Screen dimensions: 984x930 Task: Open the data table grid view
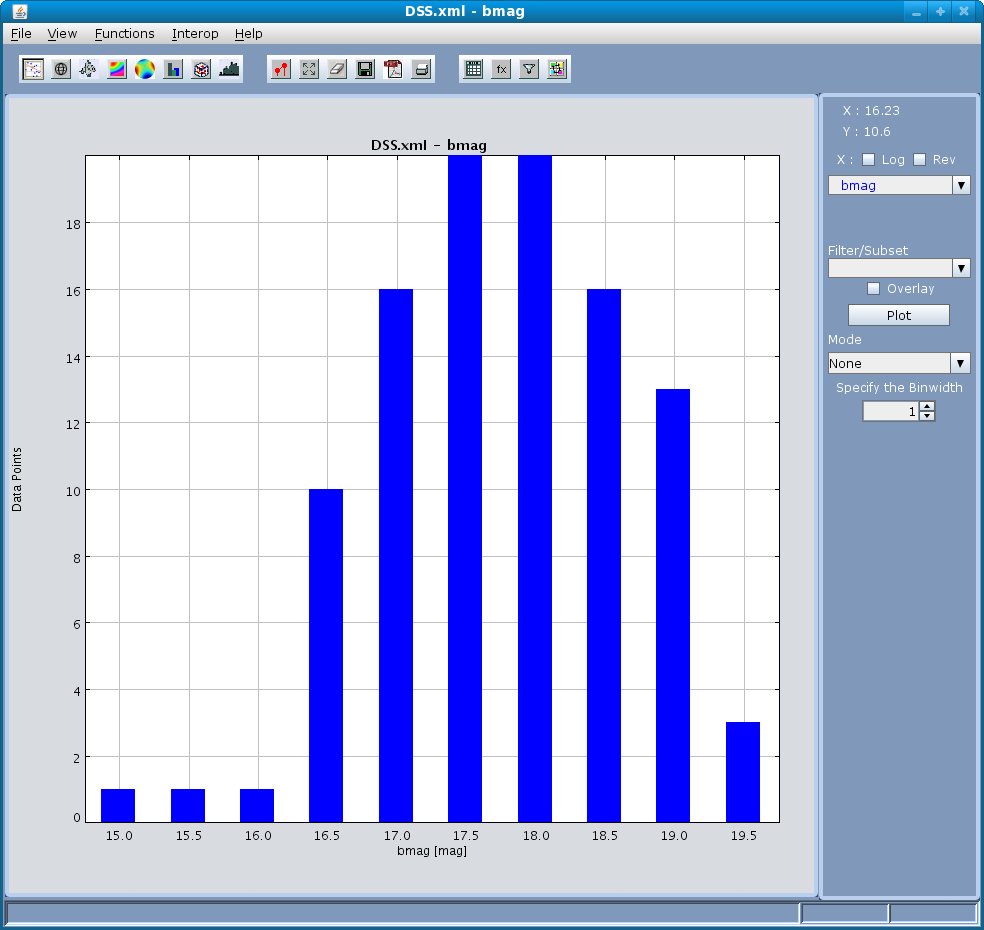(x=473, y=70)
